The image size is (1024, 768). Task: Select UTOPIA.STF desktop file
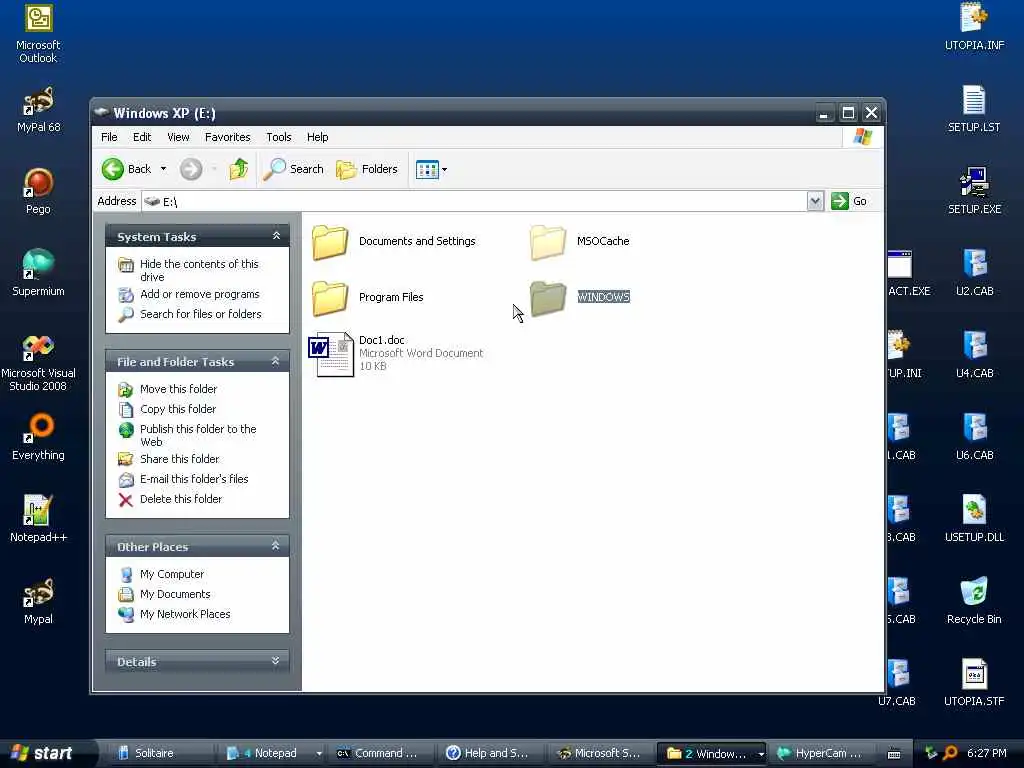click(x=974, y=683)
